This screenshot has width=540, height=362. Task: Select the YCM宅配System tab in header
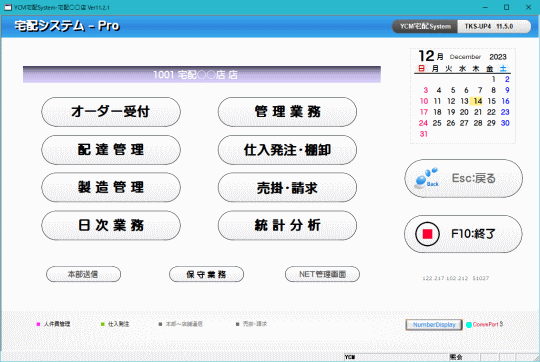[425, 26]
